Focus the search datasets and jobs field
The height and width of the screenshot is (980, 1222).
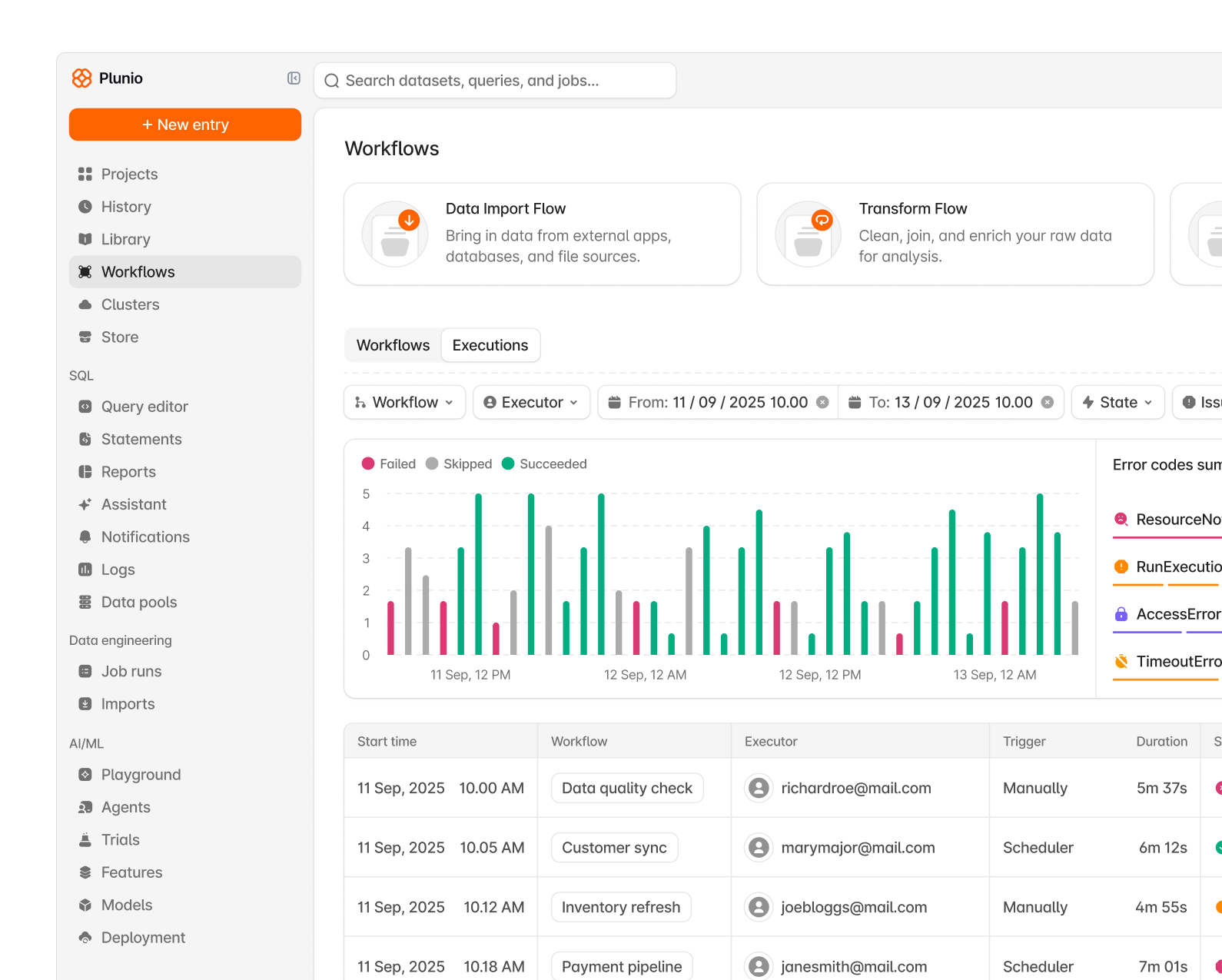tap(495, 81)
